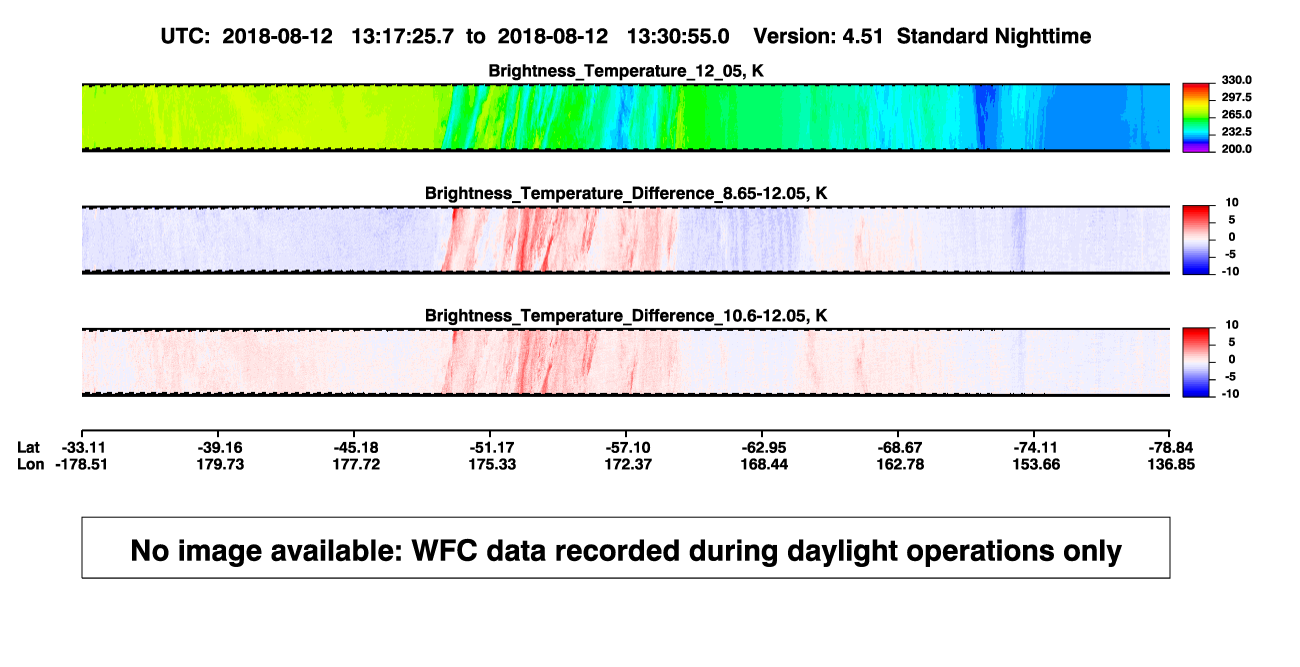The width and height of the screenshot is (1300, 667).
Task: Click the 232.5 color scale label
Action: coord(1237,131)
